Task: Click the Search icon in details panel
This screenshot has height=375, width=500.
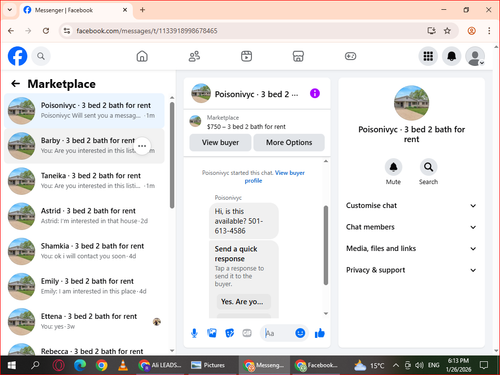Action: point(428,167)
